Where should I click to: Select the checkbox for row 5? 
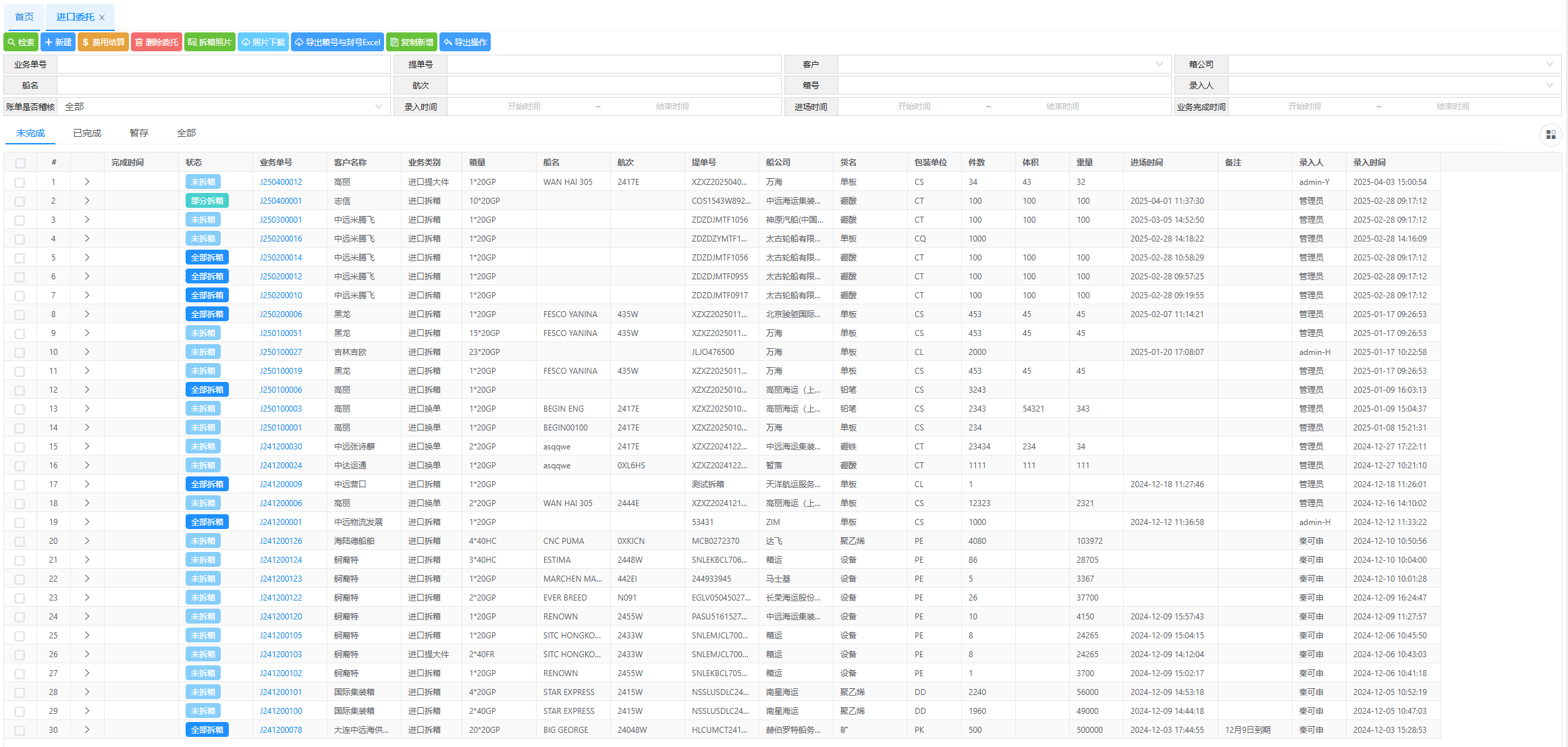point(20,258)
